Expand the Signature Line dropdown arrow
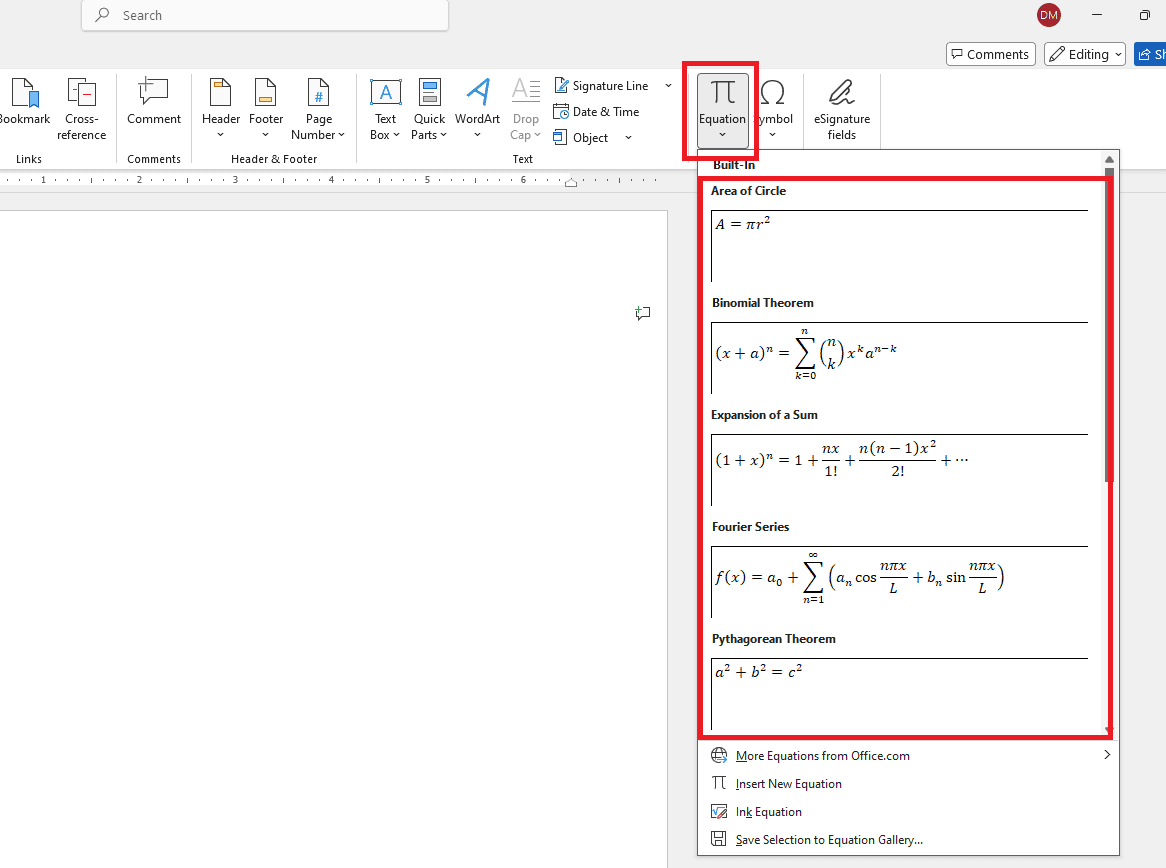Screen dimensions: 1166x868 (x=668, y=86)
